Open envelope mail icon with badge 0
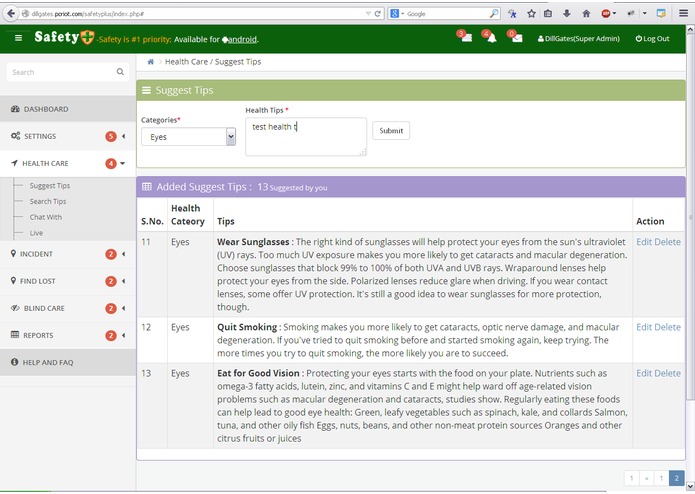This screenshot has width=695, height=494. click(x=515, y=37)
